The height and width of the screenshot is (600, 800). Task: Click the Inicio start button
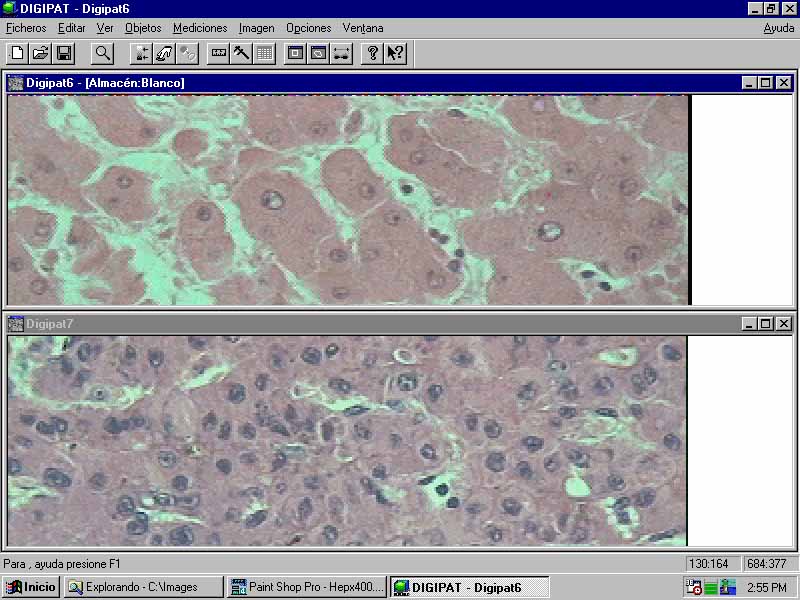(x=31, y=587)
